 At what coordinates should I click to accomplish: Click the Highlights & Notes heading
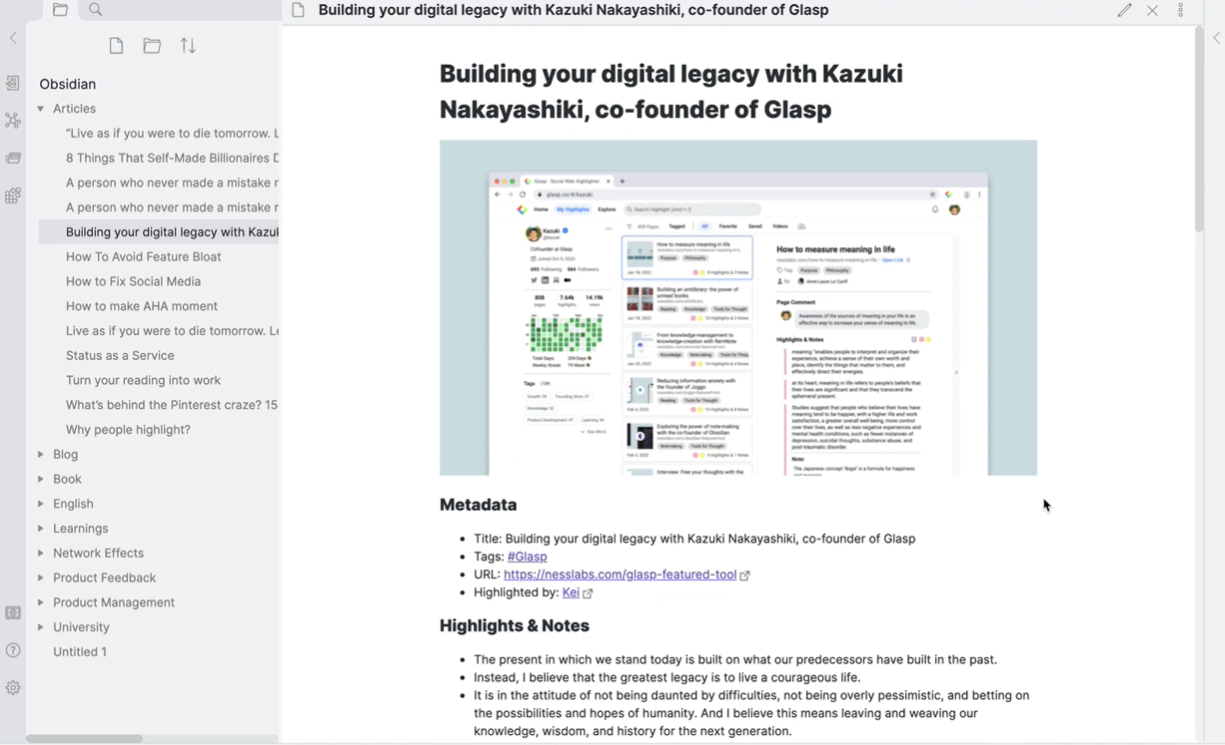tap(514, 626)
